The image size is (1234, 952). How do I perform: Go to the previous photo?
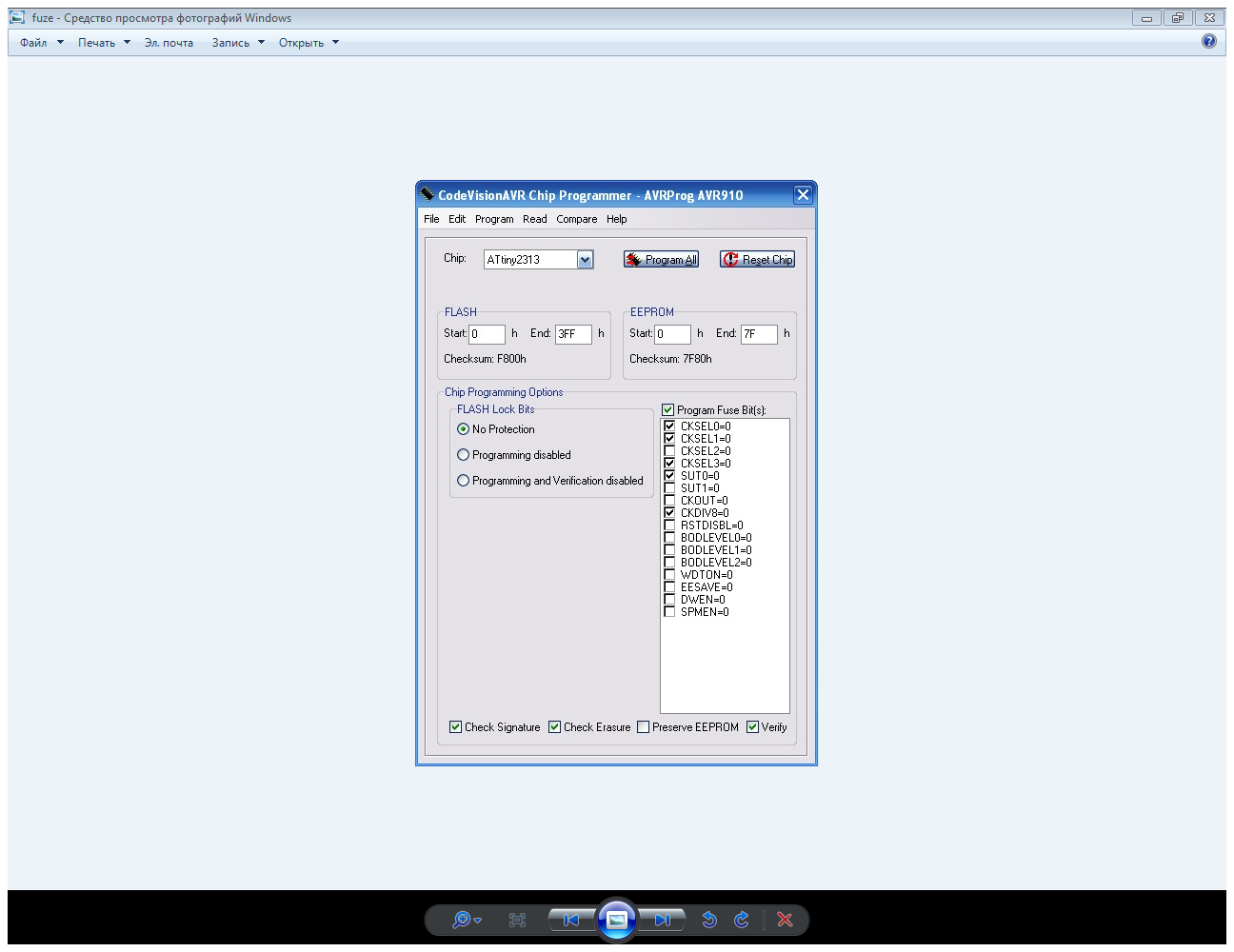(571, 920)
